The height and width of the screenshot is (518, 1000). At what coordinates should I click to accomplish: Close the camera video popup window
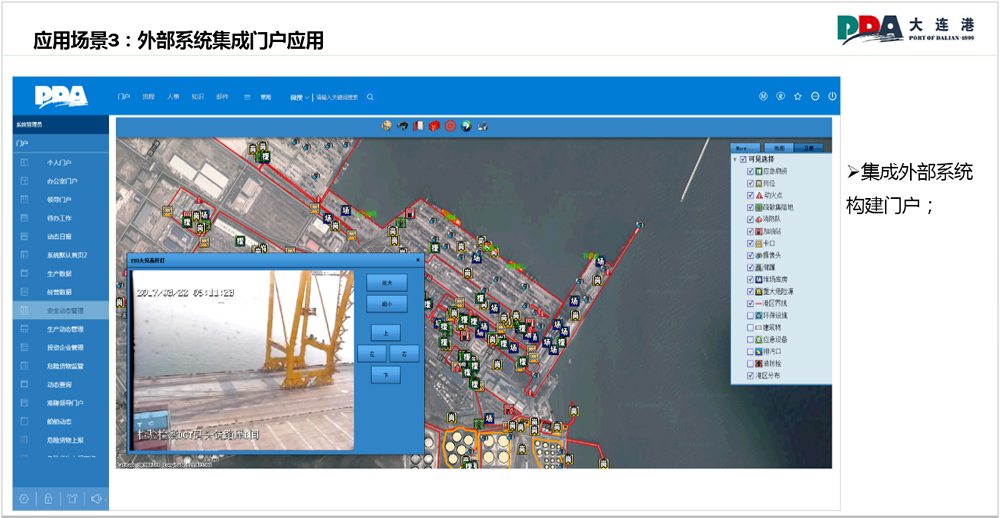(x=418, y=260)
